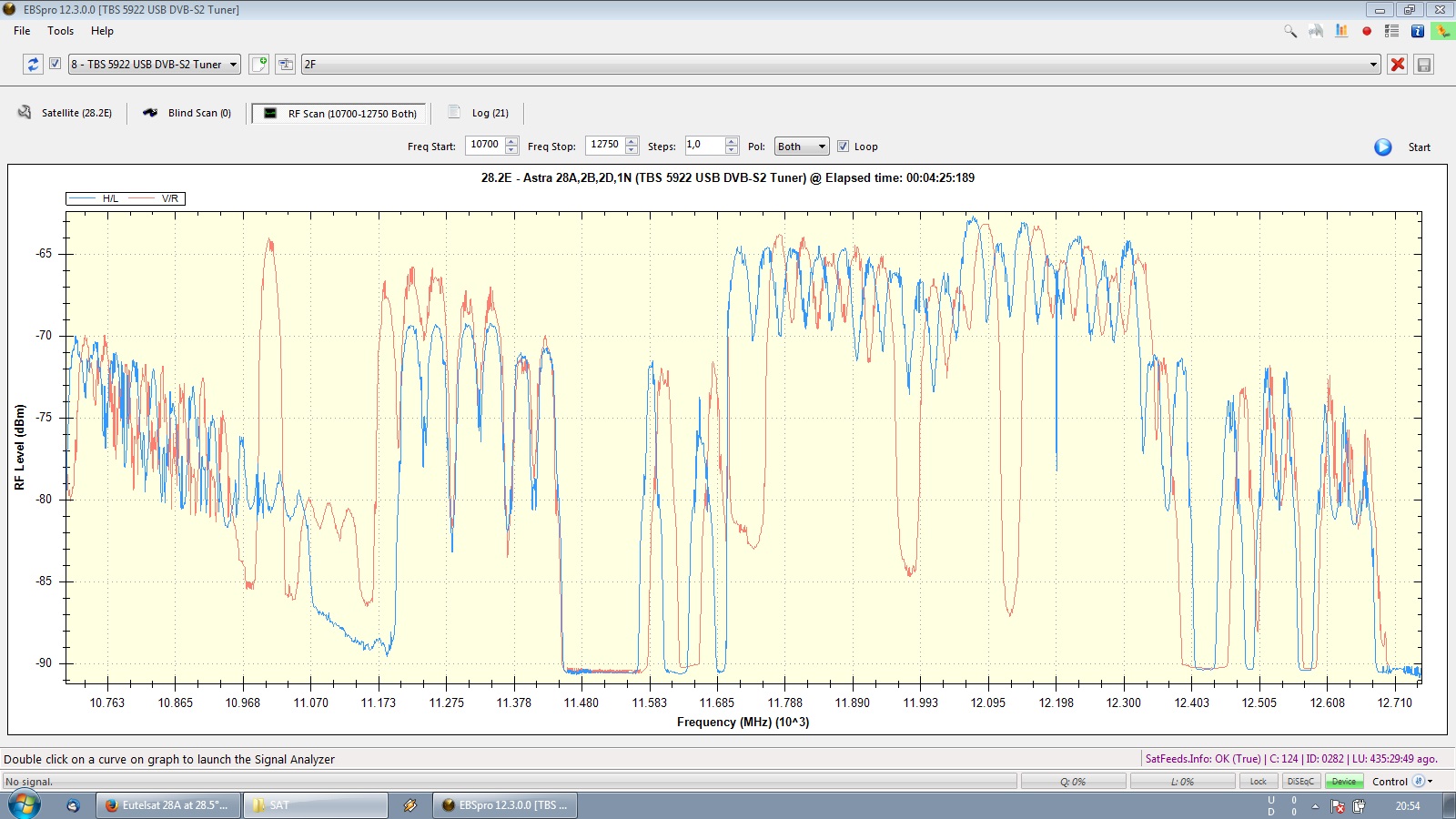This screenshot has height=819, width=1456.
Task: Click the No signal status bar
Action: [510, 782]
